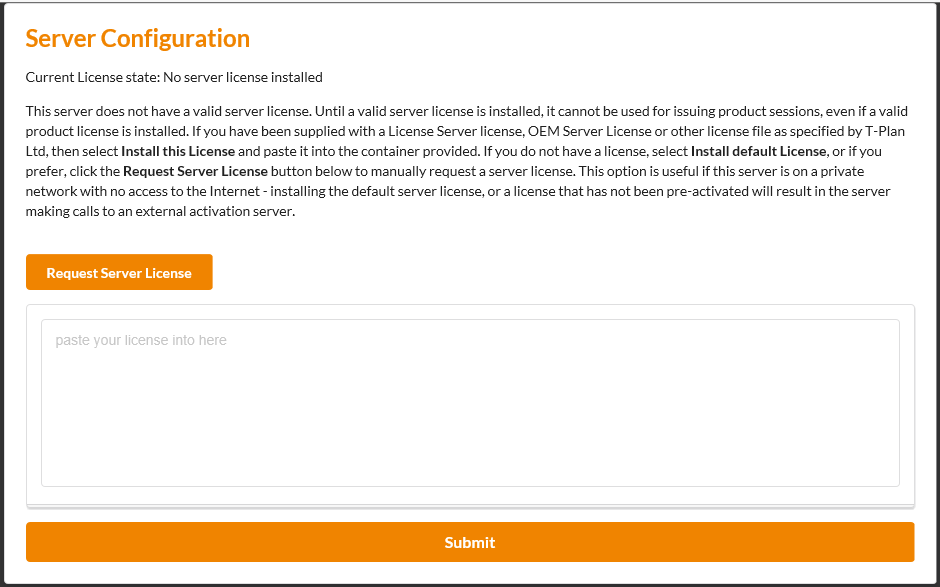Click the Server Configuration heading
Image resolution: width=940 pixels, height=587 pixels.
(137, 39)
